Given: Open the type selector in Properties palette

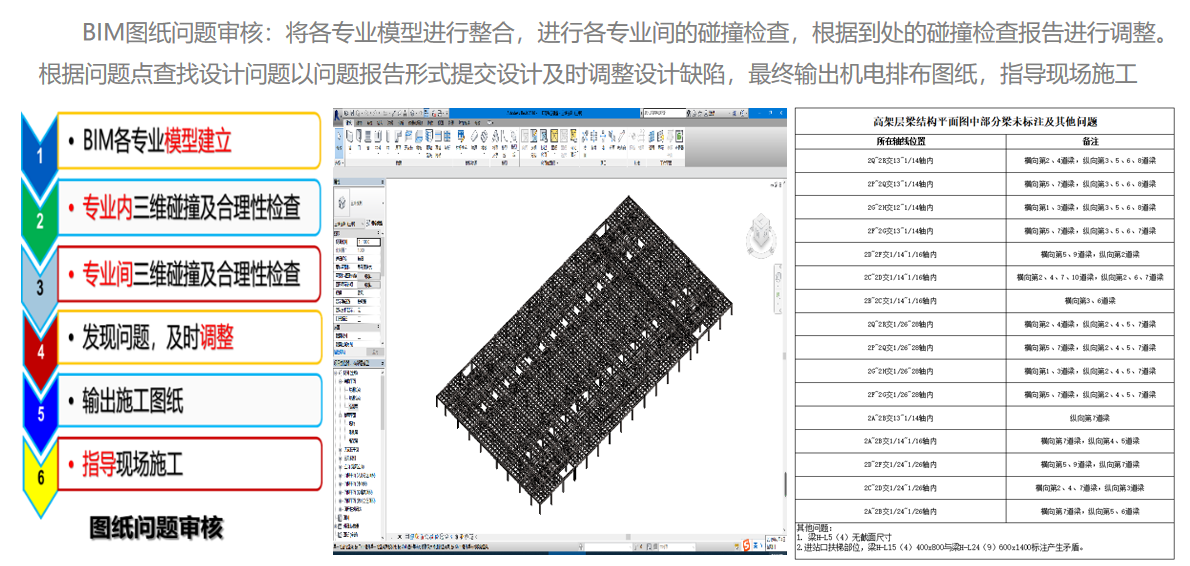Looking at the screenshot, I should 358,203.
